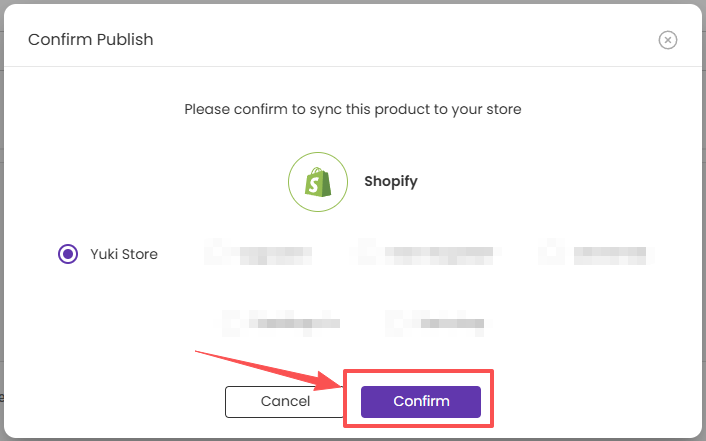Select the left blurred radio in second row
Image resolution: width=706 pixels, height=441 pixels.
[x=233, y=323]
